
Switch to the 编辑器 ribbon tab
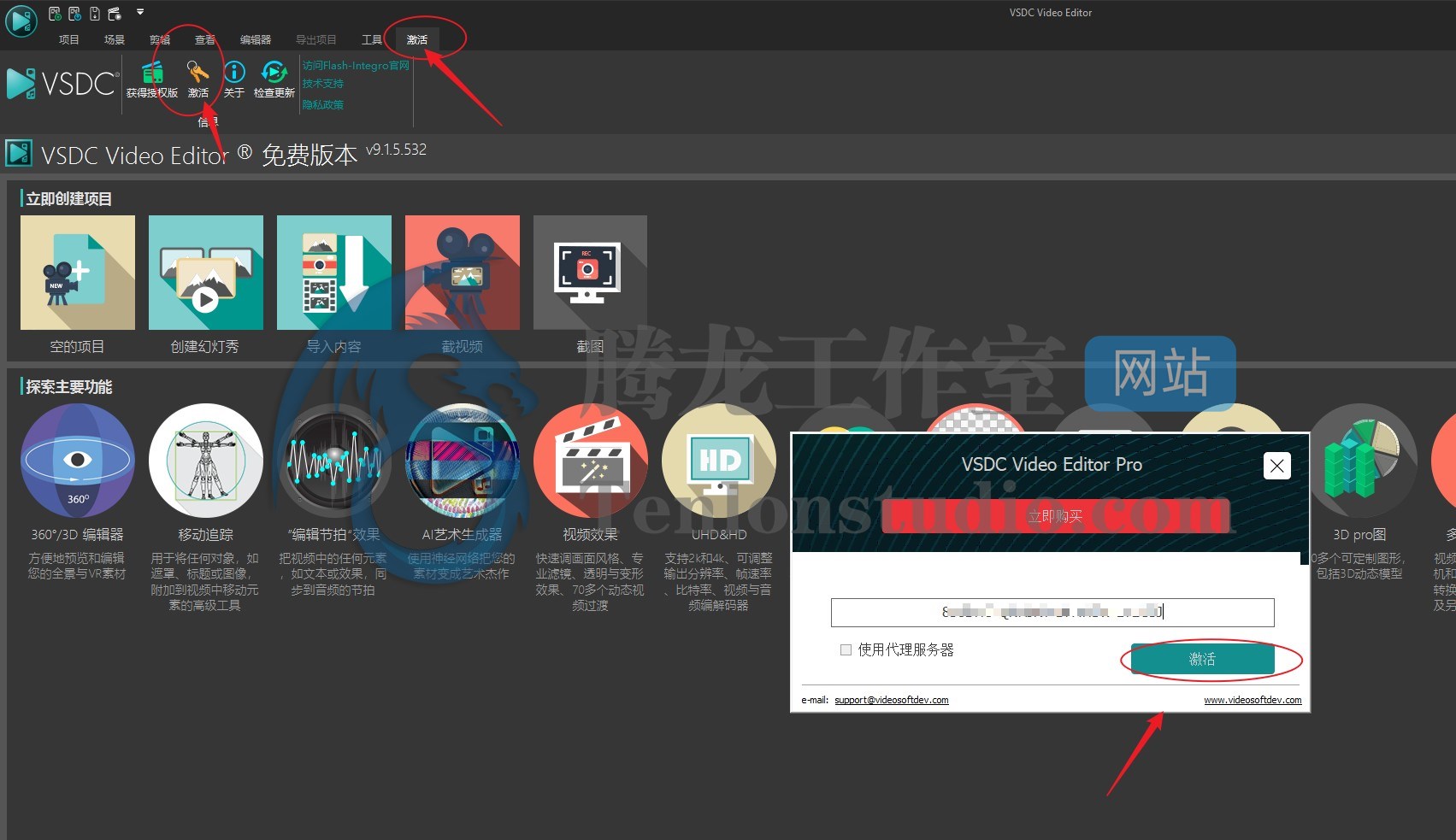256,39
